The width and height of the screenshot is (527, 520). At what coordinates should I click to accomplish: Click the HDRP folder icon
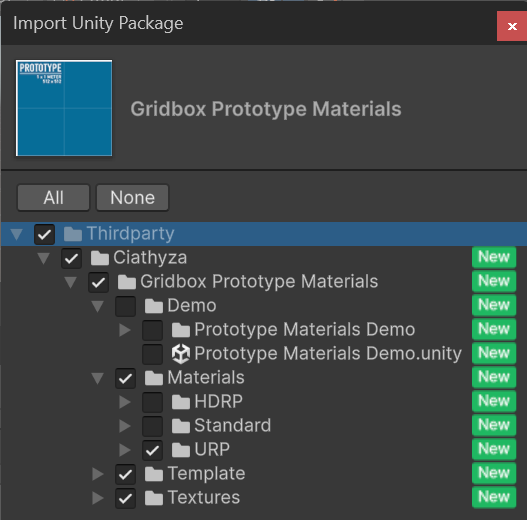pos(181,402)
